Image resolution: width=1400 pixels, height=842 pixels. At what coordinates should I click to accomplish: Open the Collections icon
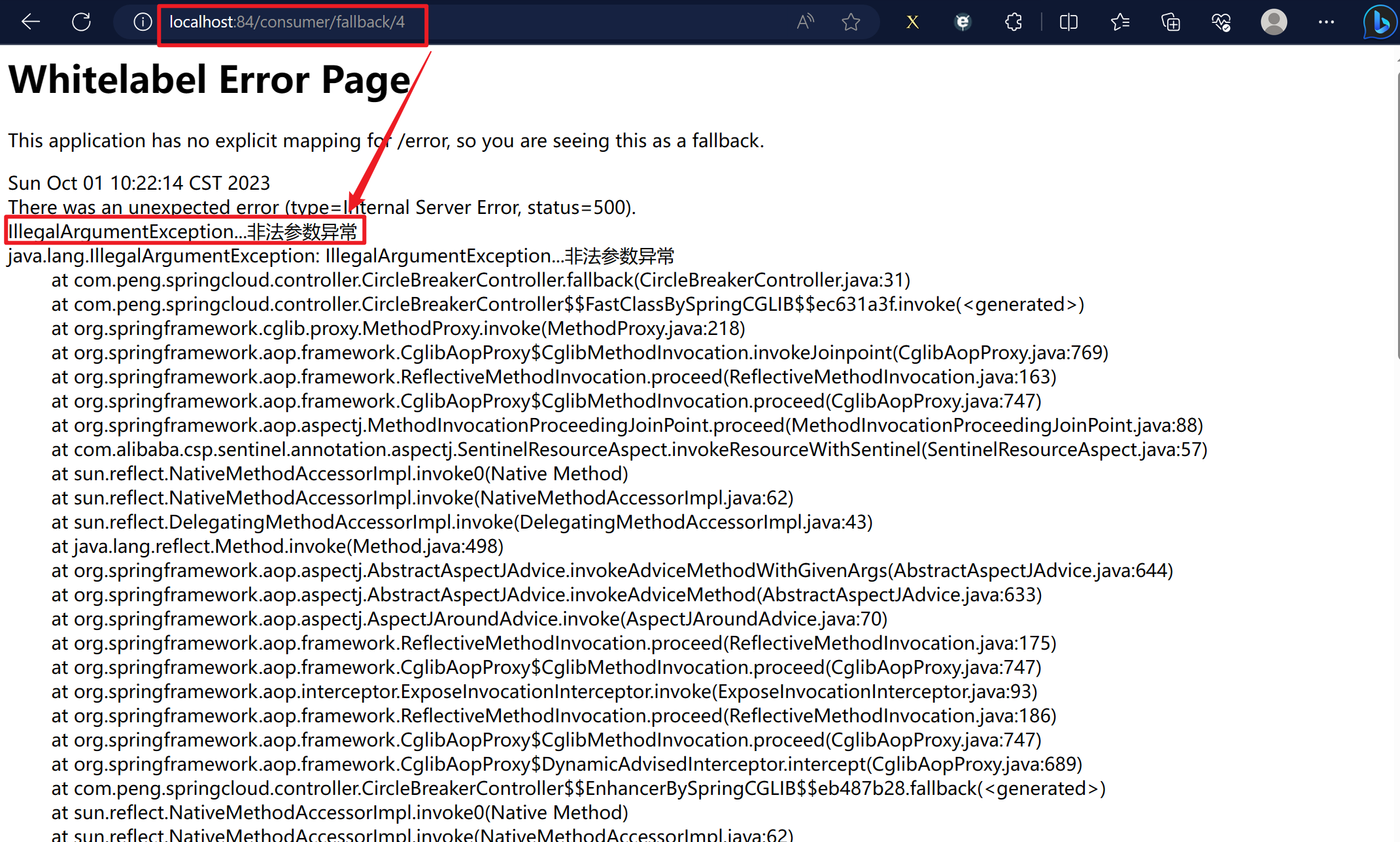1170,22
